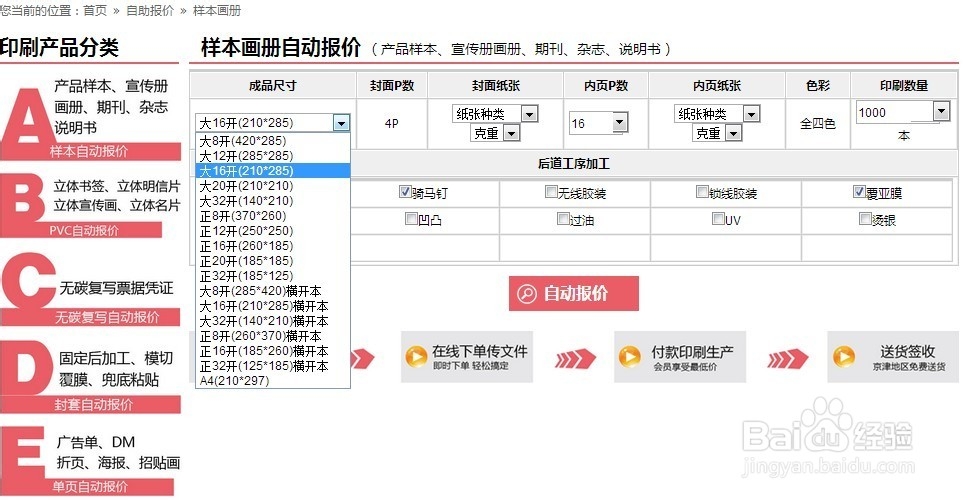
Task: Click the 送货签收 step banner
Action: click(893, 356)
